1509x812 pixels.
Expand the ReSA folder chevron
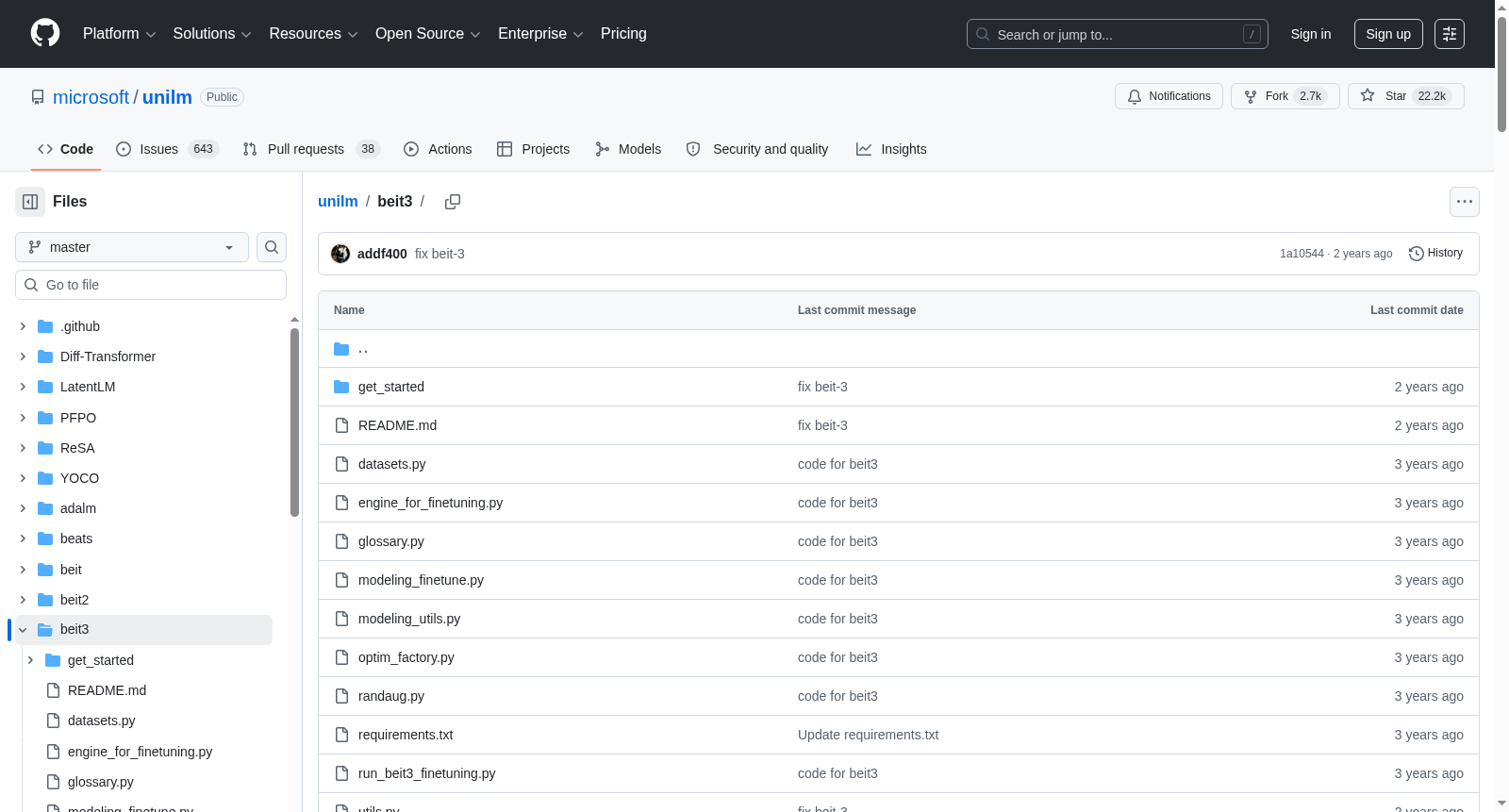[x=23, y=448]
